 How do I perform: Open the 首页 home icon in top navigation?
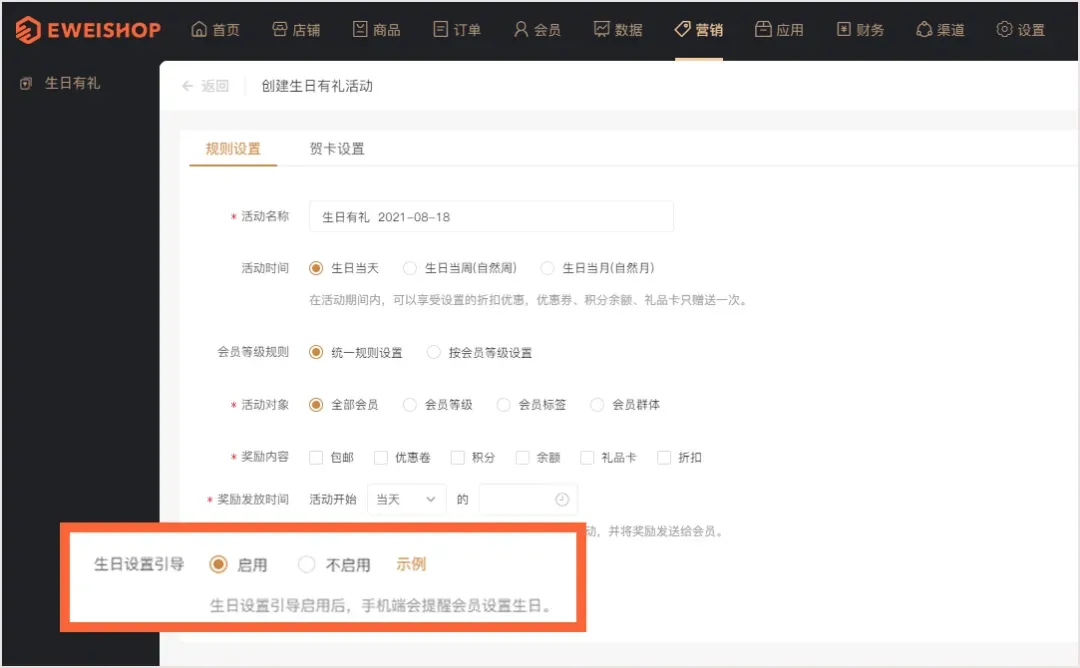[x=199, y=29]
